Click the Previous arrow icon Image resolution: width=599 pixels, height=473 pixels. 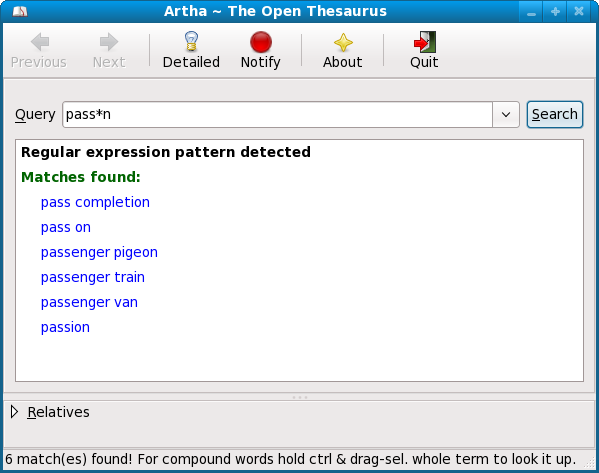pyautogui.click(x=40, y=42)
